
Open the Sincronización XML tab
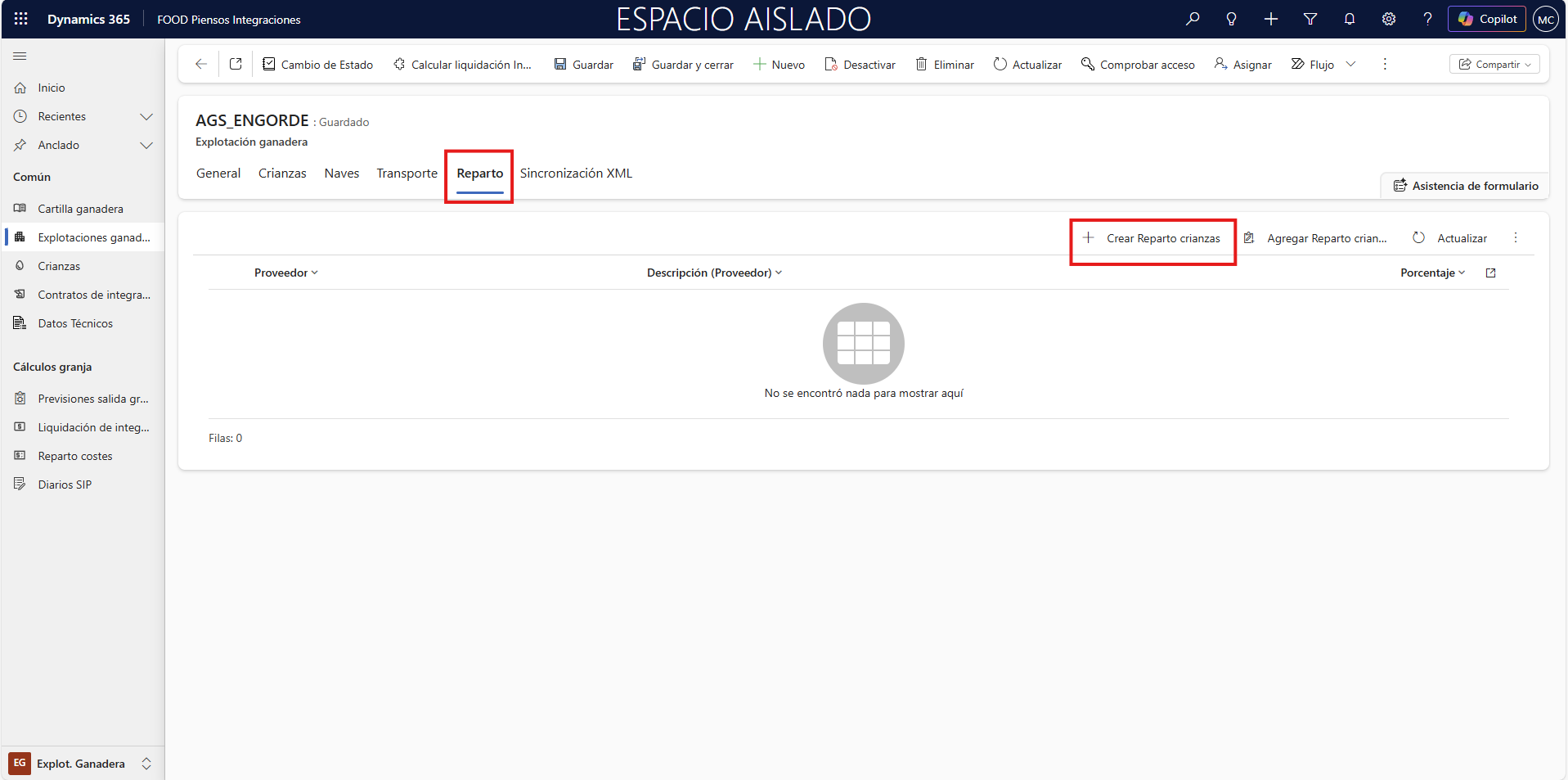coord(576,174)
